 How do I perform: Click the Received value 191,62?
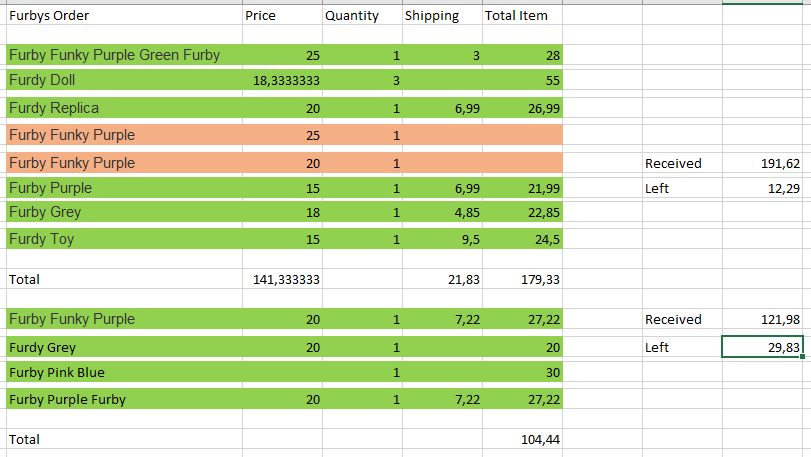click(x=780, y=164)
